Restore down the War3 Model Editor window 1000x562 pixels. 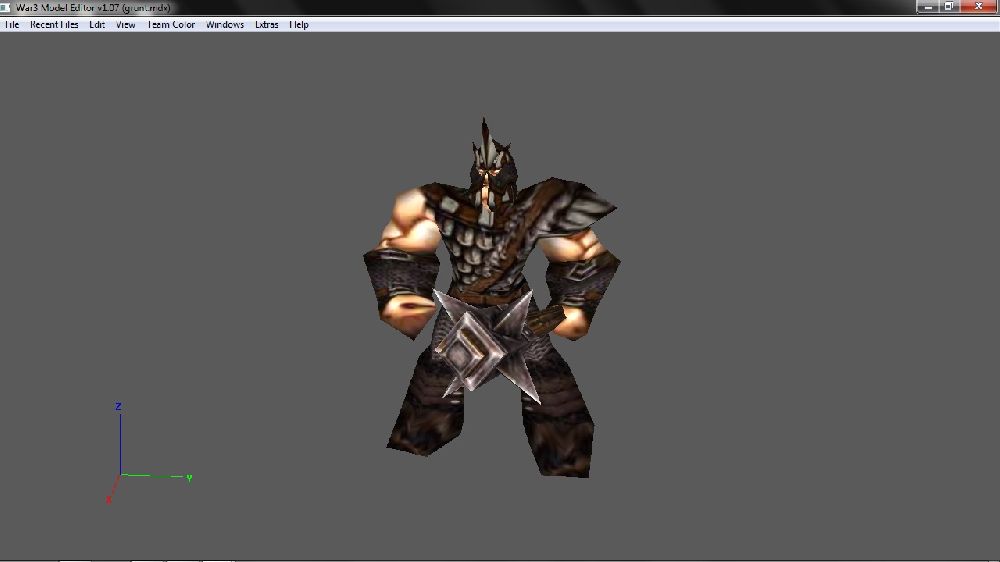click(949, 6)
